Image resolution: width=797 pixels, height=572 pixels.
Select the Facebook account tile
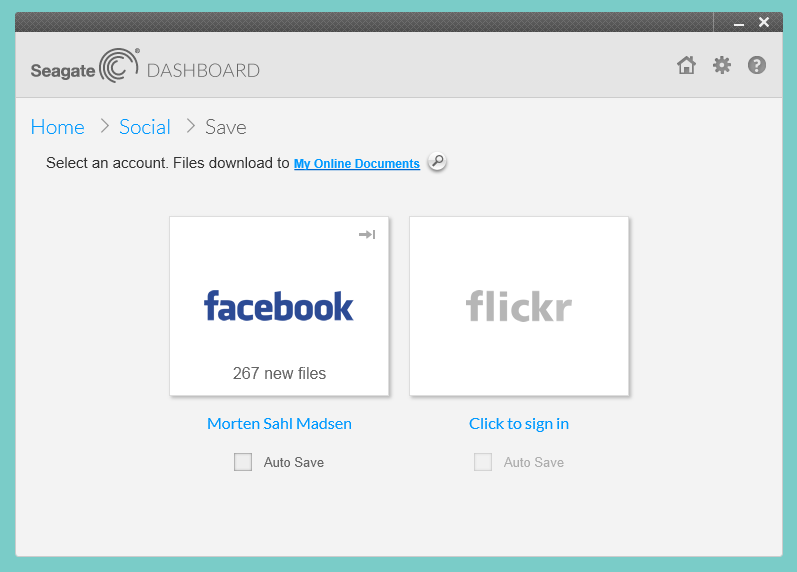click(279, 306)
